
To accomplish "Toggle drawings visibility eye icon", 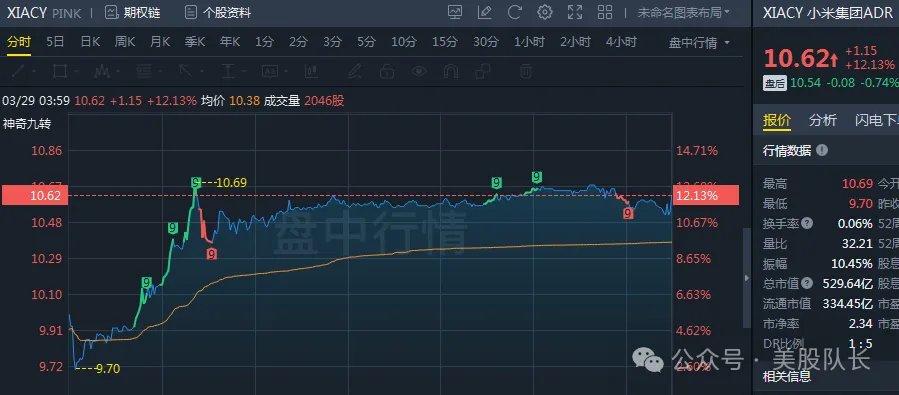I will click(x=419, y=71).
